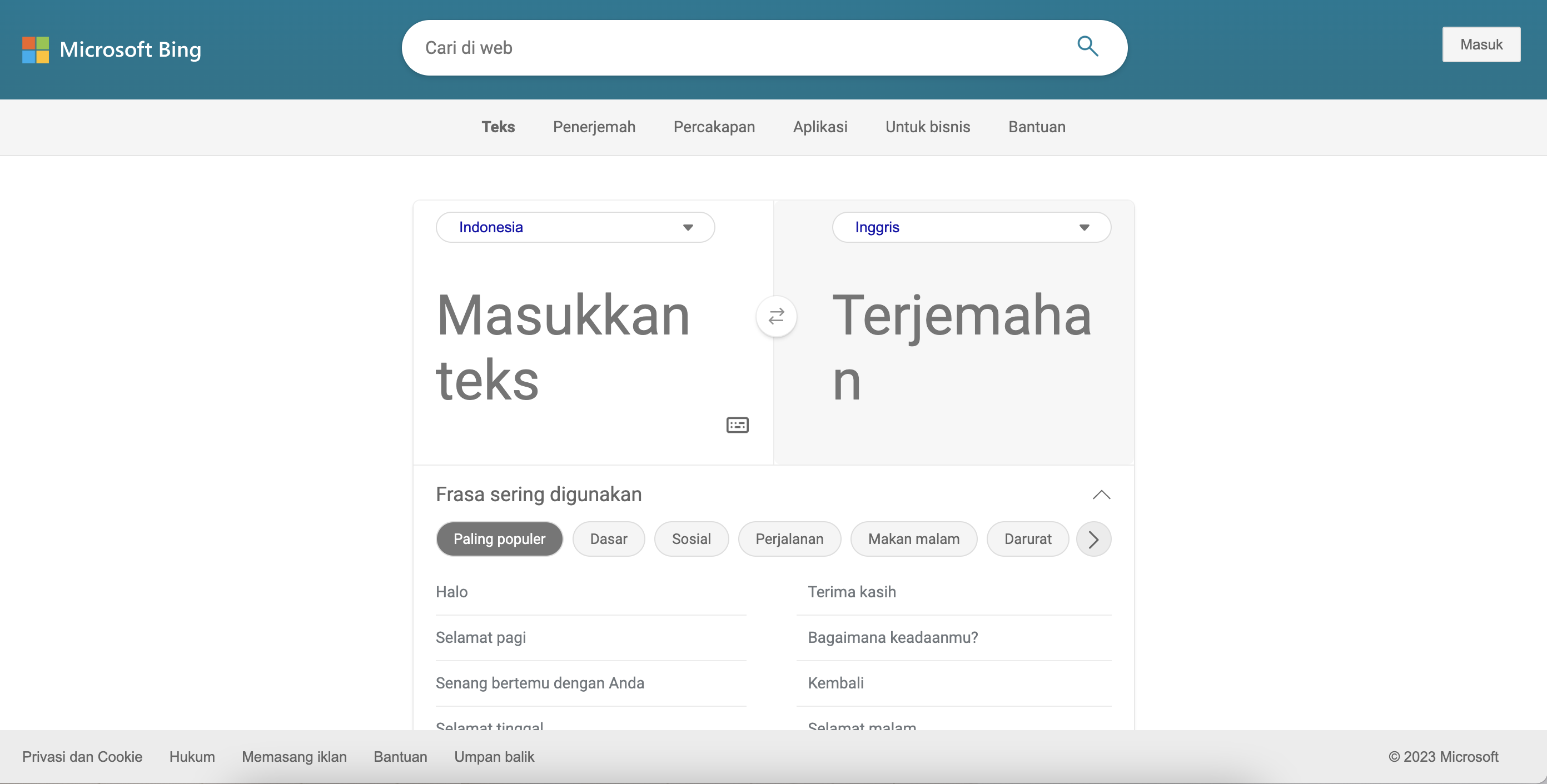The image size is (1547, 784).
Task: Select the Darurat phrase category
Action: pyautogui.click(x=1027, y=539)
